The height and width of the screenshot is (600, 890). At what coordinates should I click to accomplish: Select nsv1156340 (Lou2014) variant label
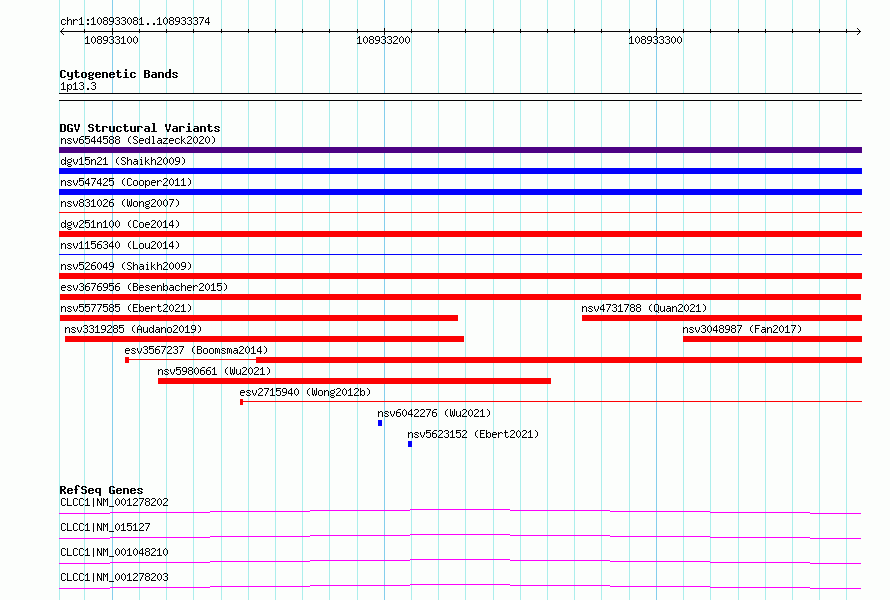pos(120,245)
